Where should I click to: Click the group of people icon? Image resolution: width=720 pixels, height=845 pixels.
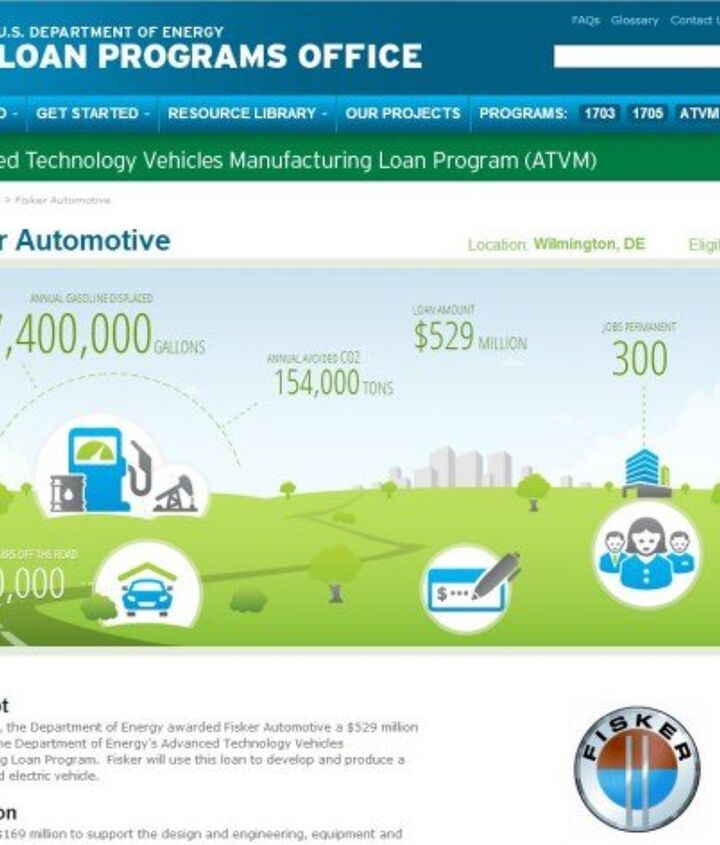[x=645, y=553]
